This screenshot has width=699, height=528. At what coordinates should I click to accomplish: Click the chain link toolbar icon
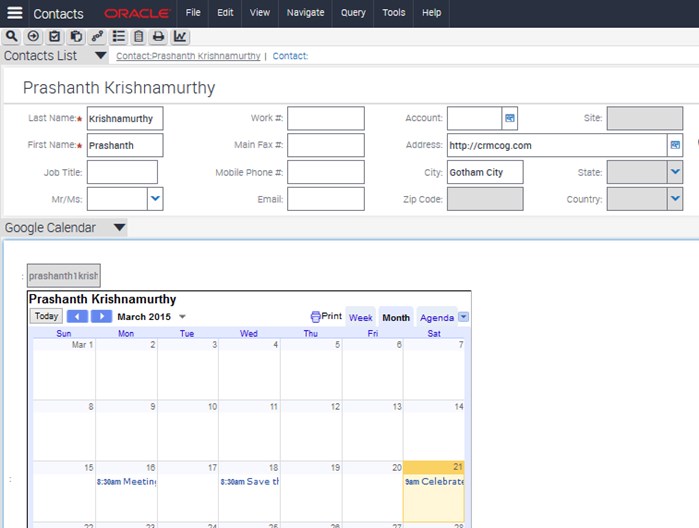[97, 37]
